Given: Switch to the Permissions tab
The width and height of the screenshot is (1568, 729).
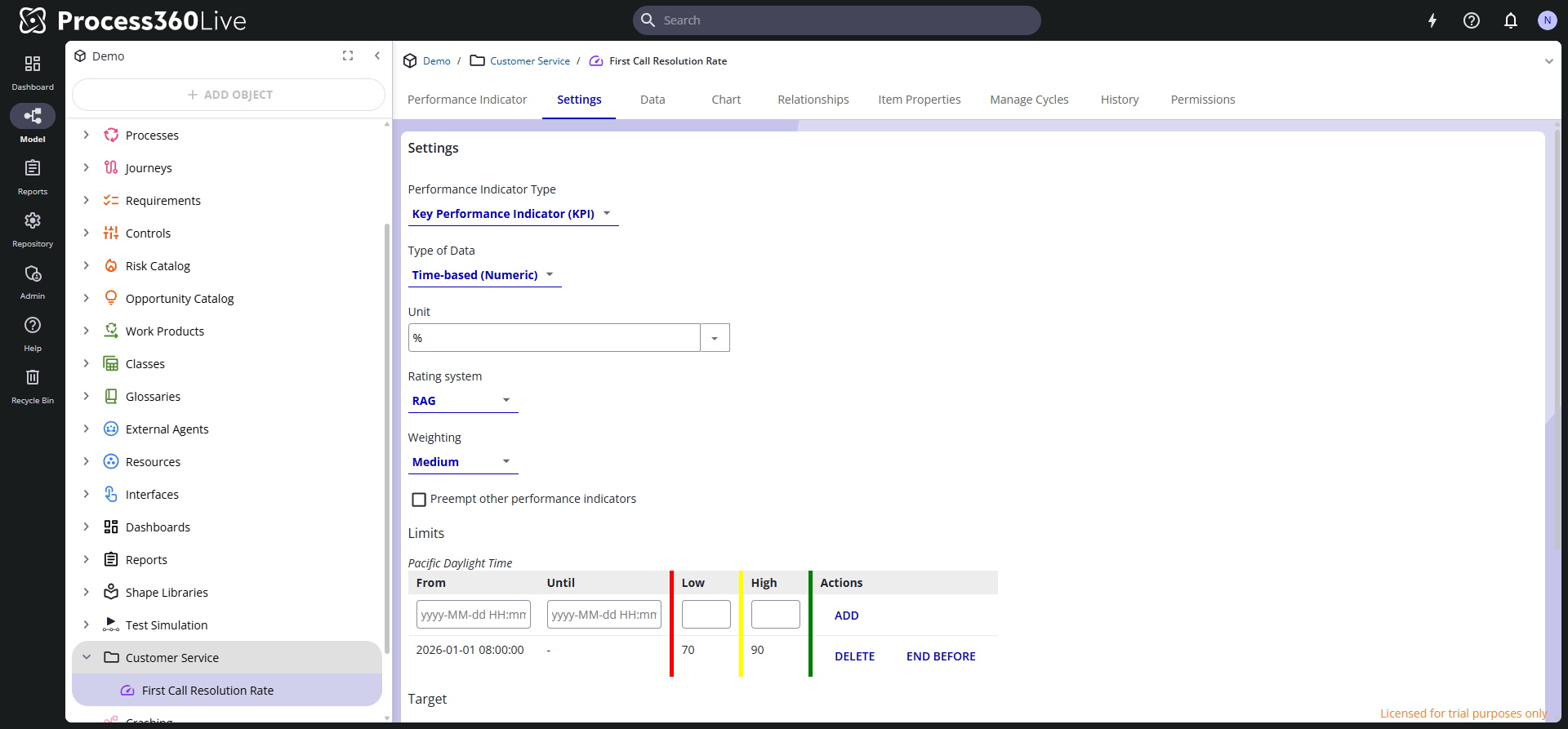Looking at the screenshot, I should [1203, 100].
